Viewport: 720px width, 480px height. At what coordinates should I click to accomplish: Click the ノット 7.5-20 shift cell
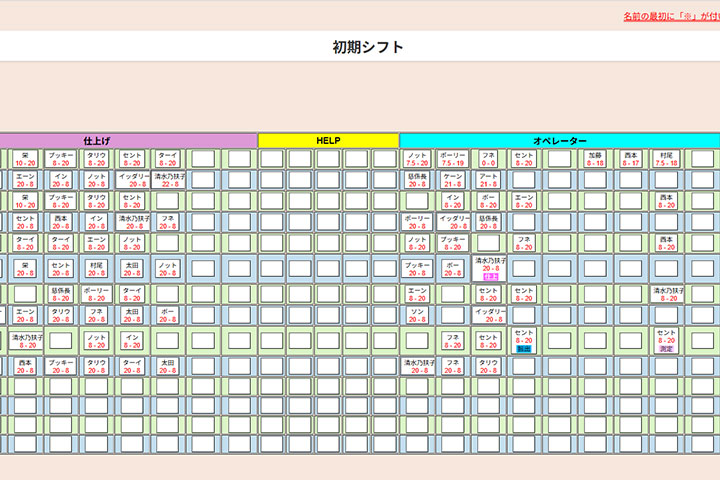pyautogui.click(x=418, y=158)
